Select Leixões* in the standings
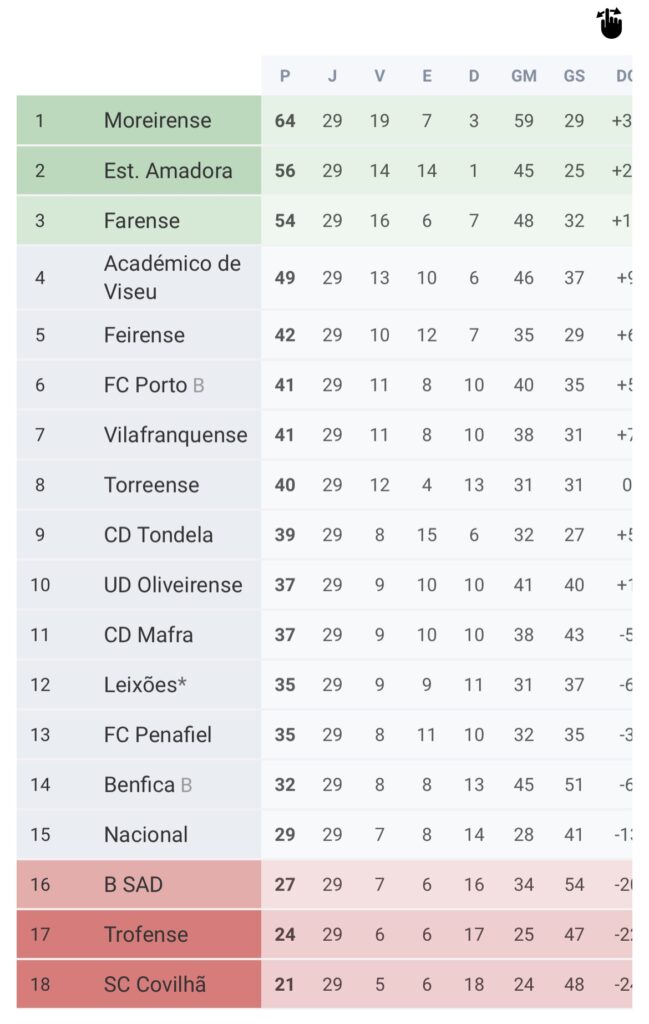Image resolution: width=649 pixels, height=1024 pixels. (145, 684)
